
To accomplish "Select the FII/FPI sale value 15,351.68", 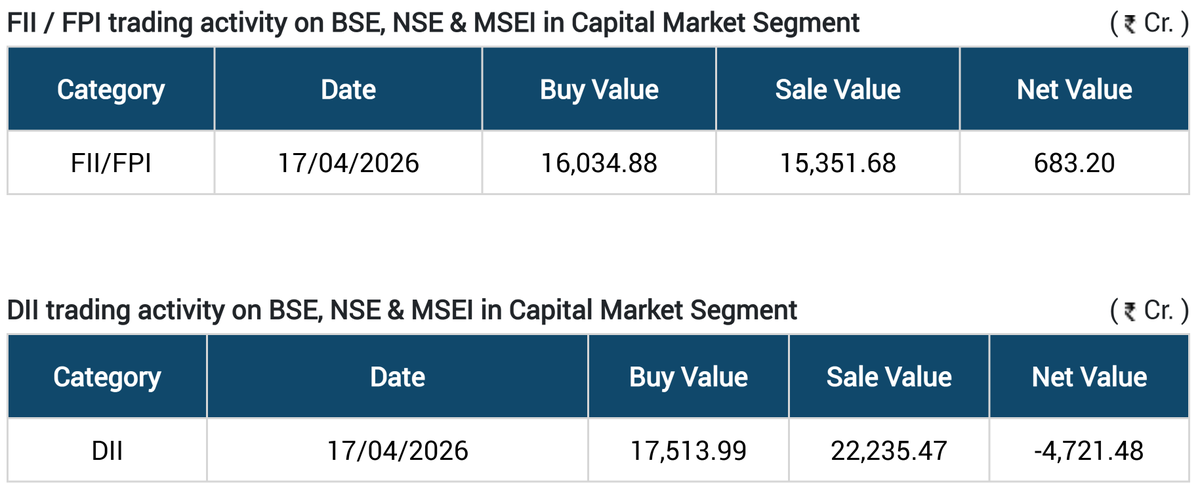I will tap(838, 162).
